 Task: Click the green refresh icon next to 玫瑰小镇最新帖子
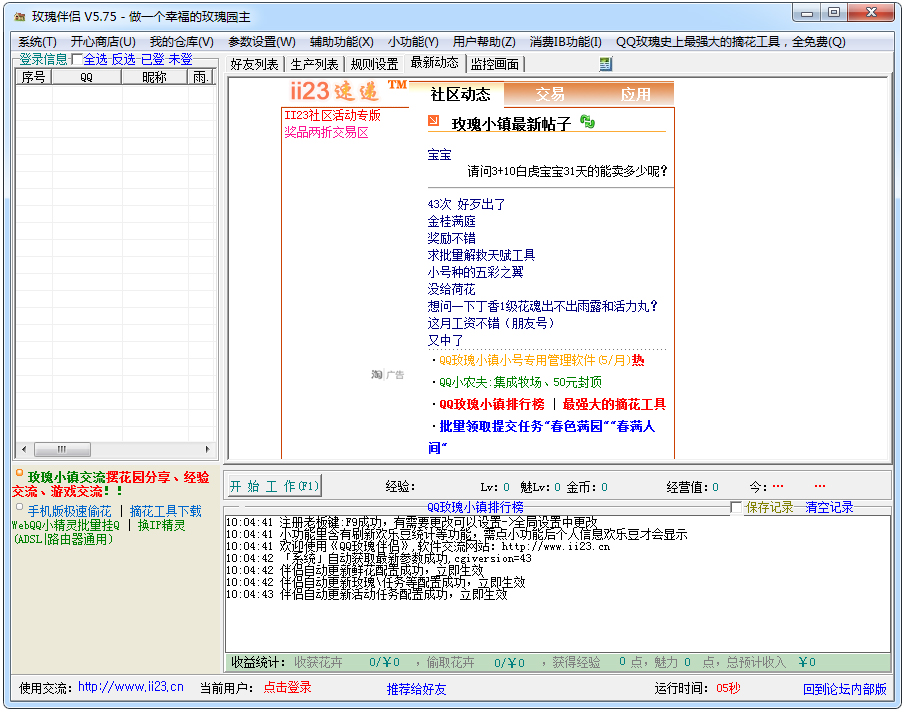pyautogui.click(x=587, y=122)
